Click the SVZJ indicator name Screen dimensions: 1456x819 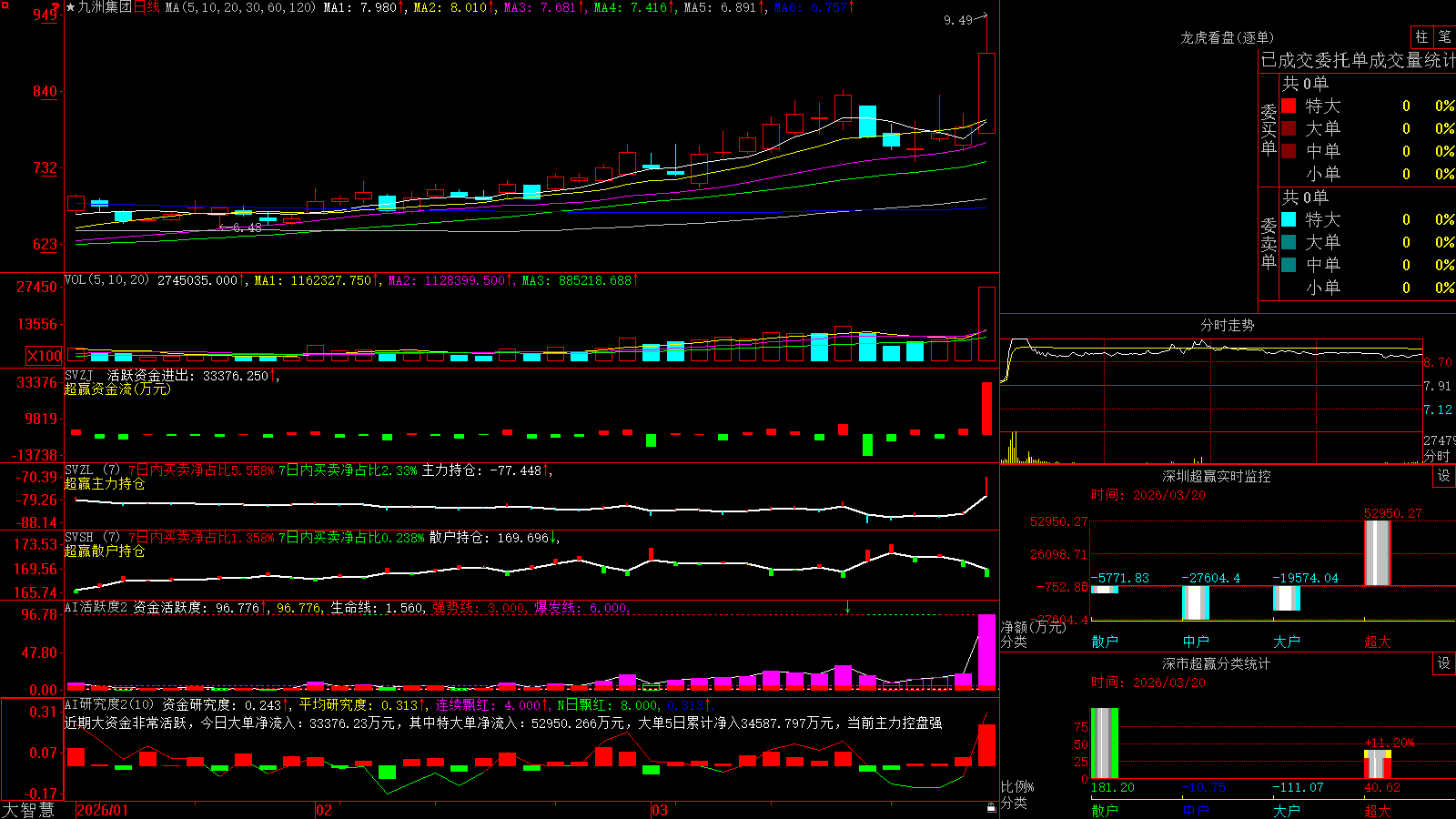(x=79, y=375)
